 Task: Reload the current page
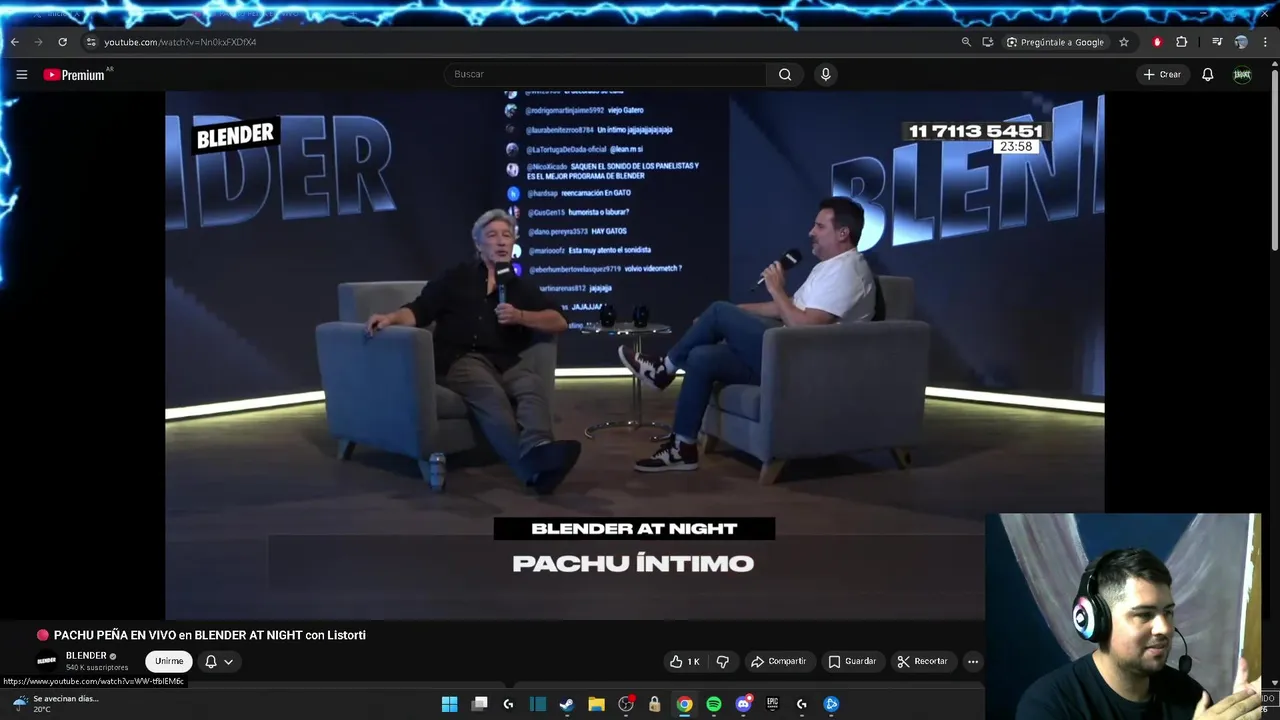(x=62, y=42)
